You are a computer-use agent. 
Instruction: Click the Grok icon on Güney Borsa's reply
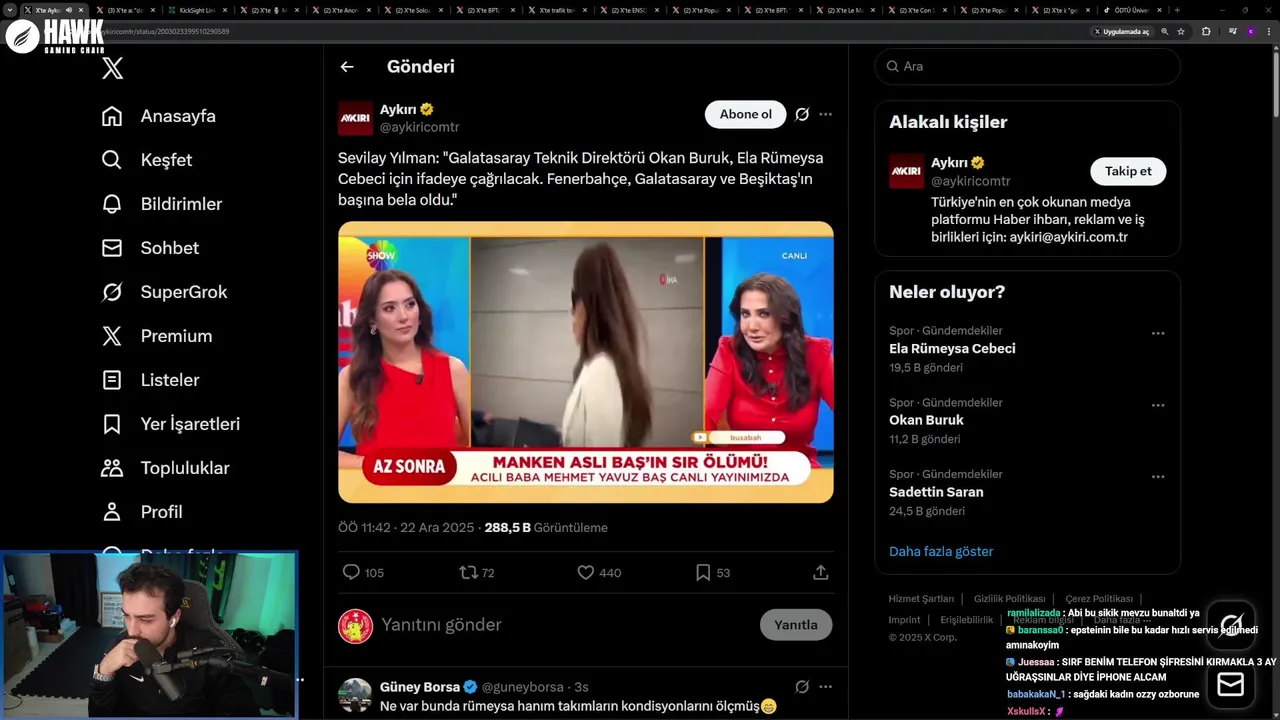click(x=802, y=687)
